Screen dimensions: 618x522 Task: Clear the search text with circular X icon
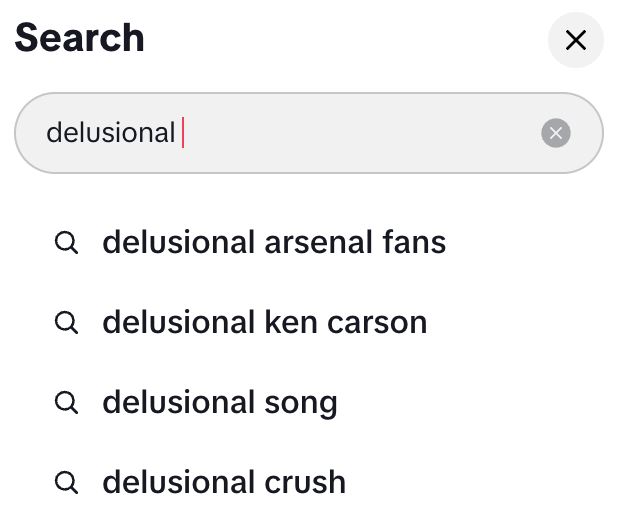(x=556, y=133)
